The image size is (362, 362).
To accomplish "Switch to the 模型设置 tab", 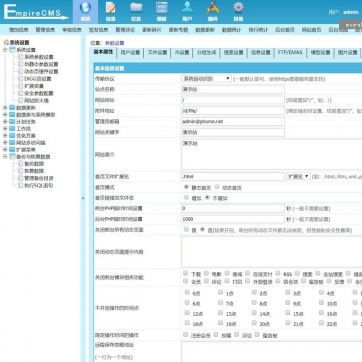I will [x=320, y=53].
